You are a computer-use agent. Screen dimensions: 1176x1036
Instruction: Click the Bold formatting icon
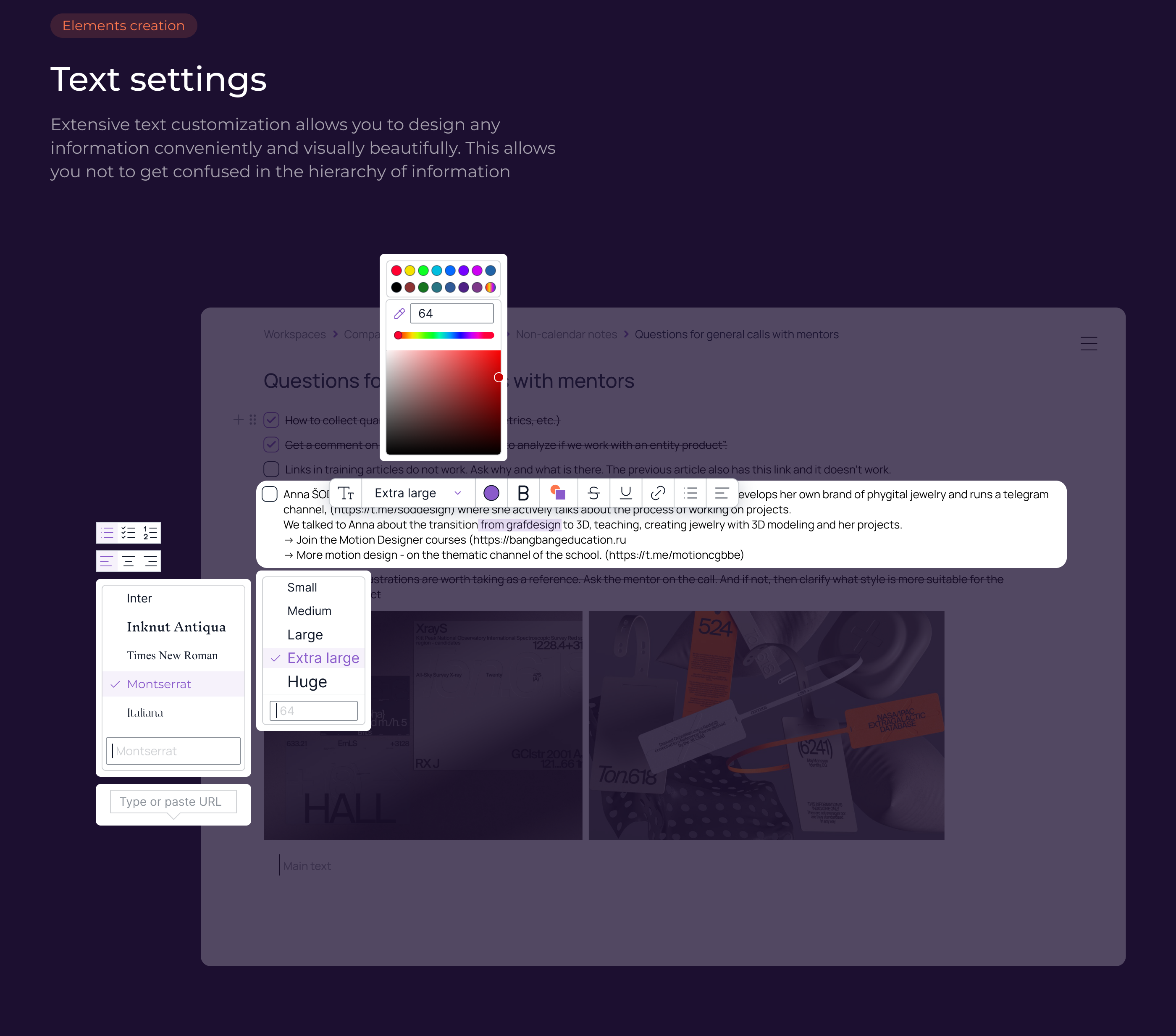pyautogui.click(x=523, y=493)
